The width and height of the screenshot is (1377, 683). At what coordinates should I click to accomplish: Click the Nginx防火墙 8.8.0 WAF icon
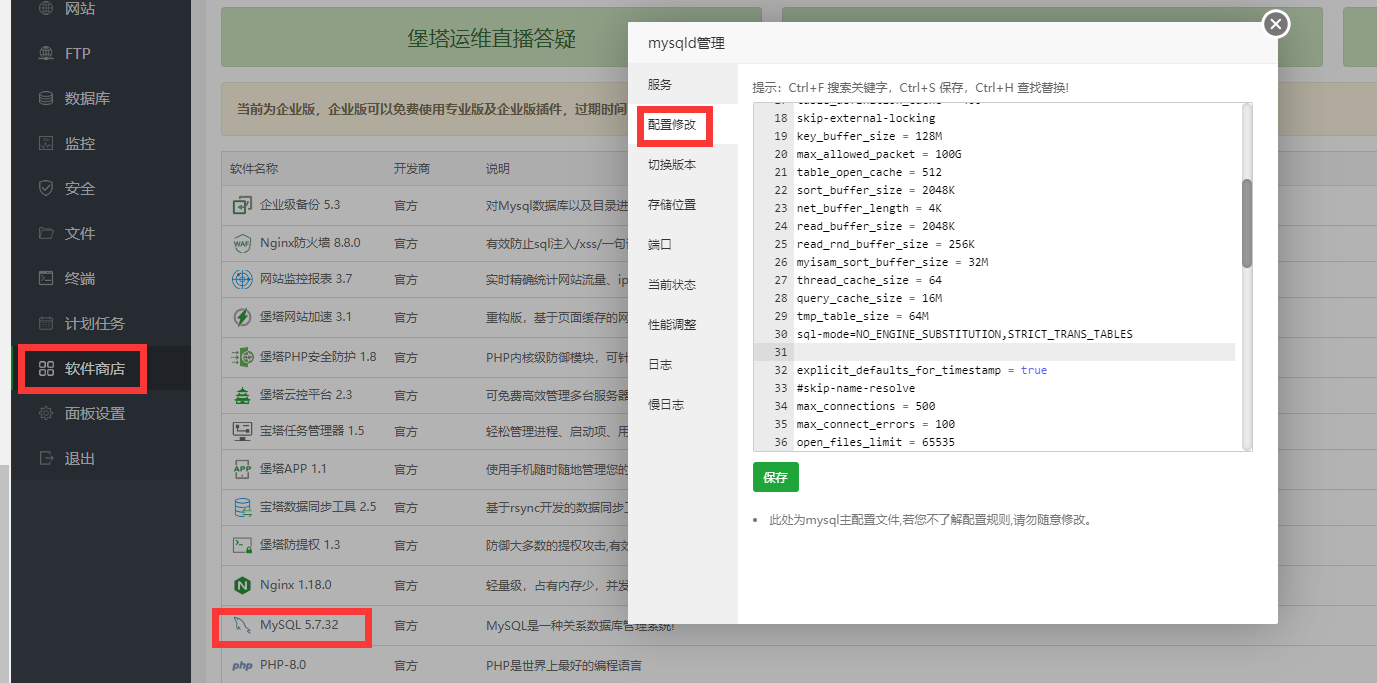click(242, 243)
